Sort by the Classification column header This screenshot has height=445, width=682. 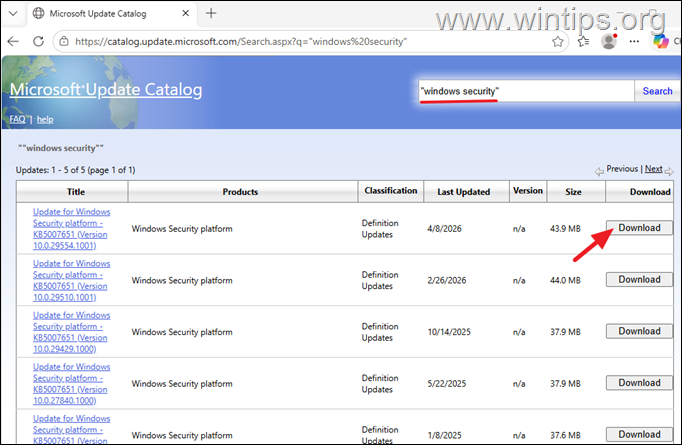pos(391,191)
